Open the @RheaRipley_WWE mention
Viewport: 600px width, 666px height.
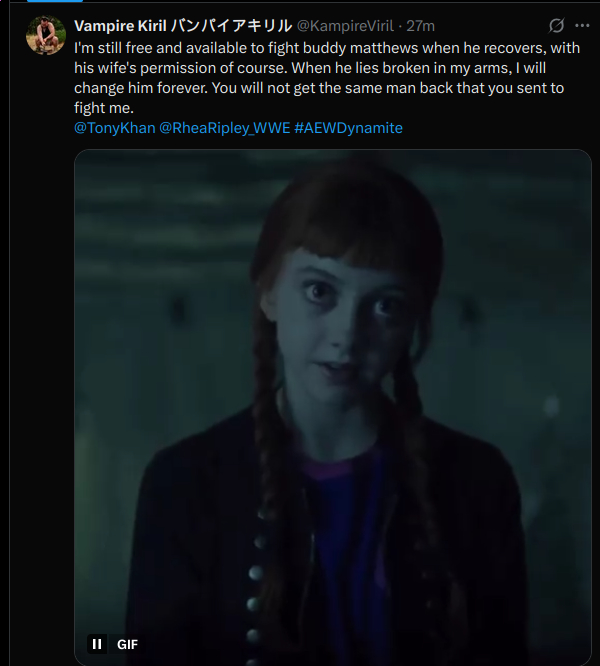coord(224,128)
